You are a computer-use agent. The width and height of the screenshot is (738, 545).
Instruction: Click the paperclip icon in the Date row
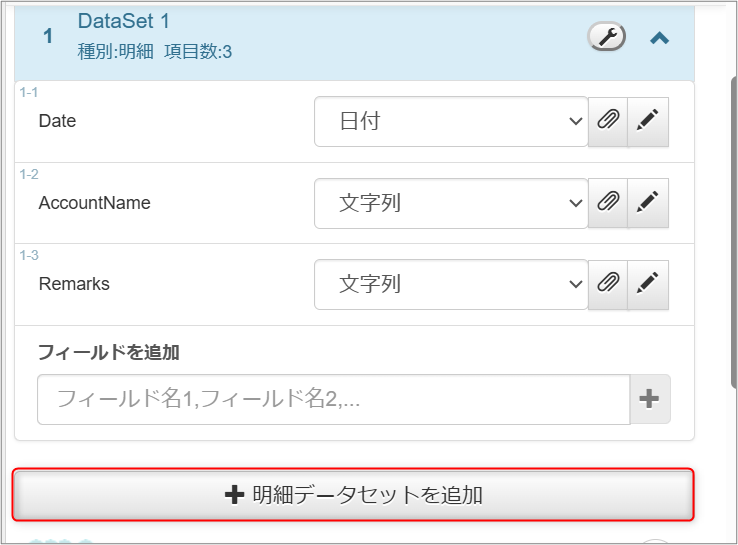tap(608, 121)
